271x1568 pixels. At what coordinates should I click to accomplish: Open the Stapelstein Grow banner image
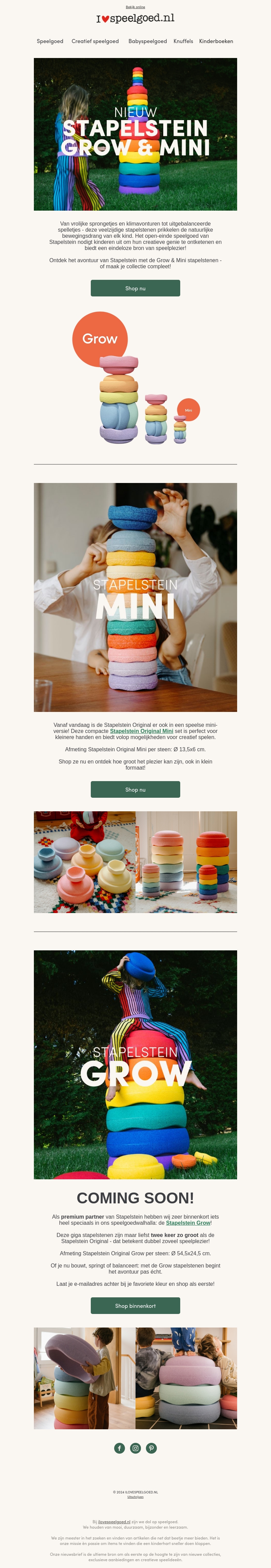click(x=135, y=1065)
